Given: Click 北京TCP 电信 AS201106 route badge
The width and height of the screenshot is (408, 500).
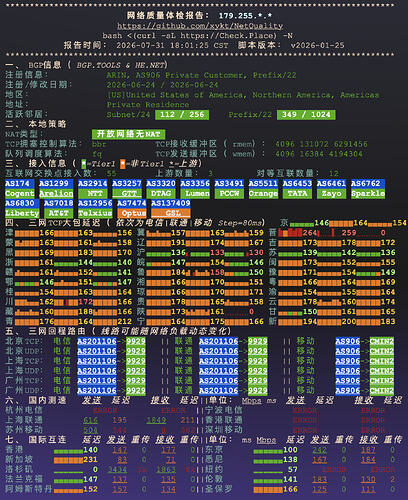Looking at the screenshot, I should click(97, 341).
